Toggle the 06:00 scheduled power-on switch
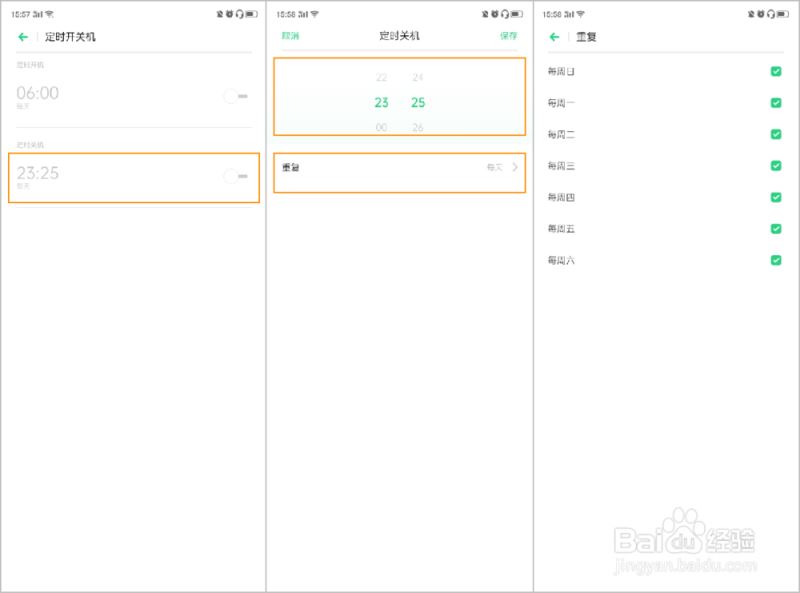 pos(236,96)
